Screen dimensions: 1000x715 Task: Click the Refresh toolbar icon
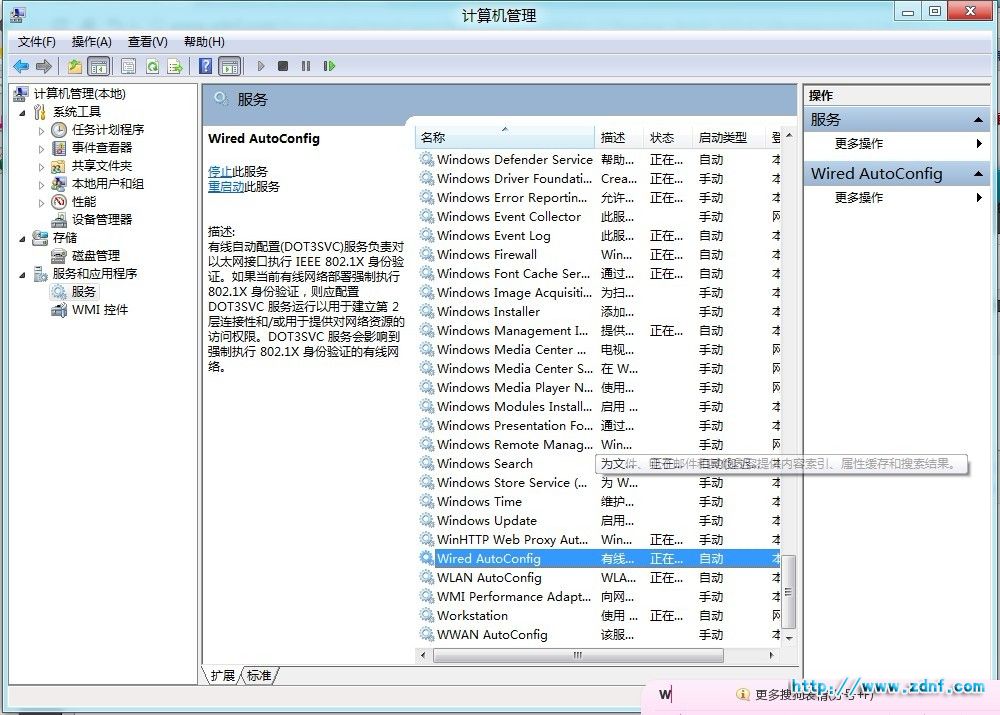[x=152, y=66]
